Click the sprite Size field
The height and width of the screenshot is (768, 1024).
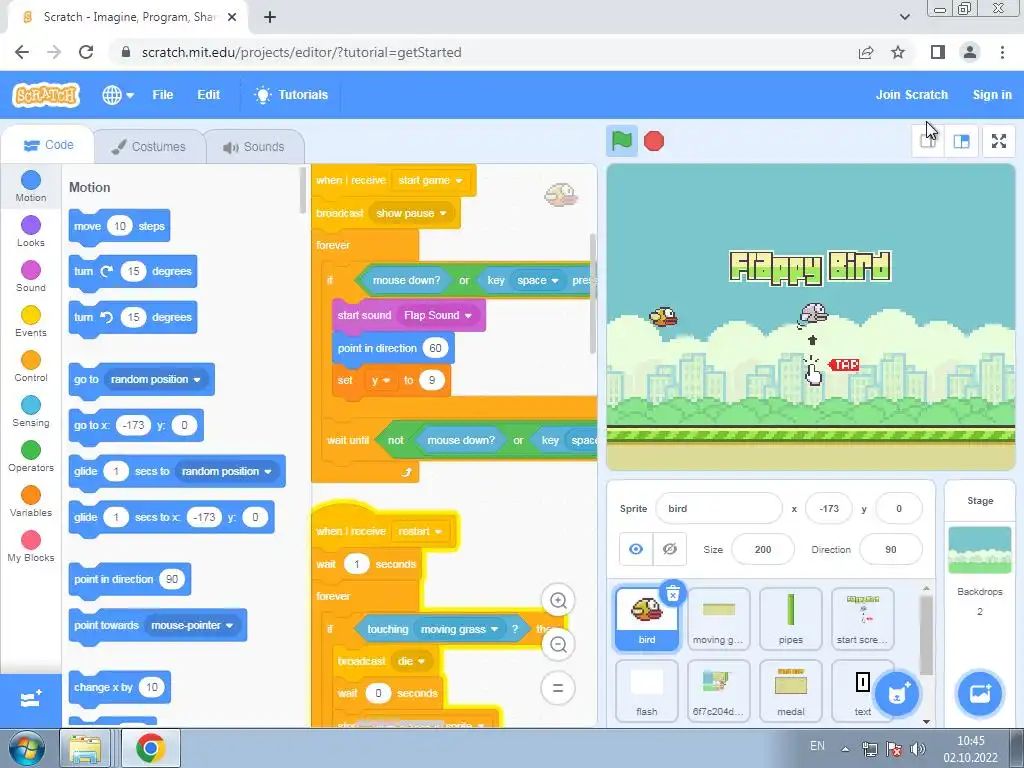click(x=763, y=549)
